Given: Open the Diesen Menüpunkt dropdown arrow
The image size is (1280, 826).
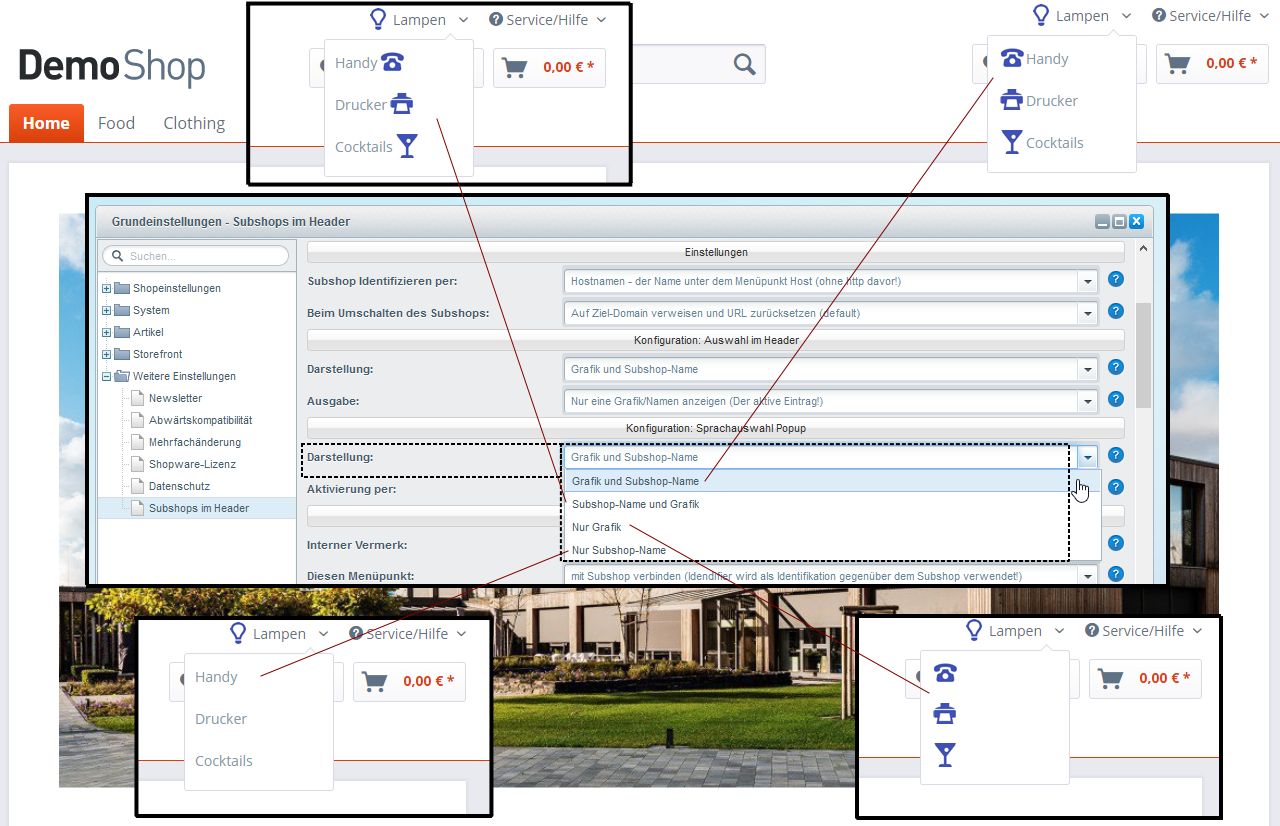Looking at the screenshot, I should (1088, 575).
